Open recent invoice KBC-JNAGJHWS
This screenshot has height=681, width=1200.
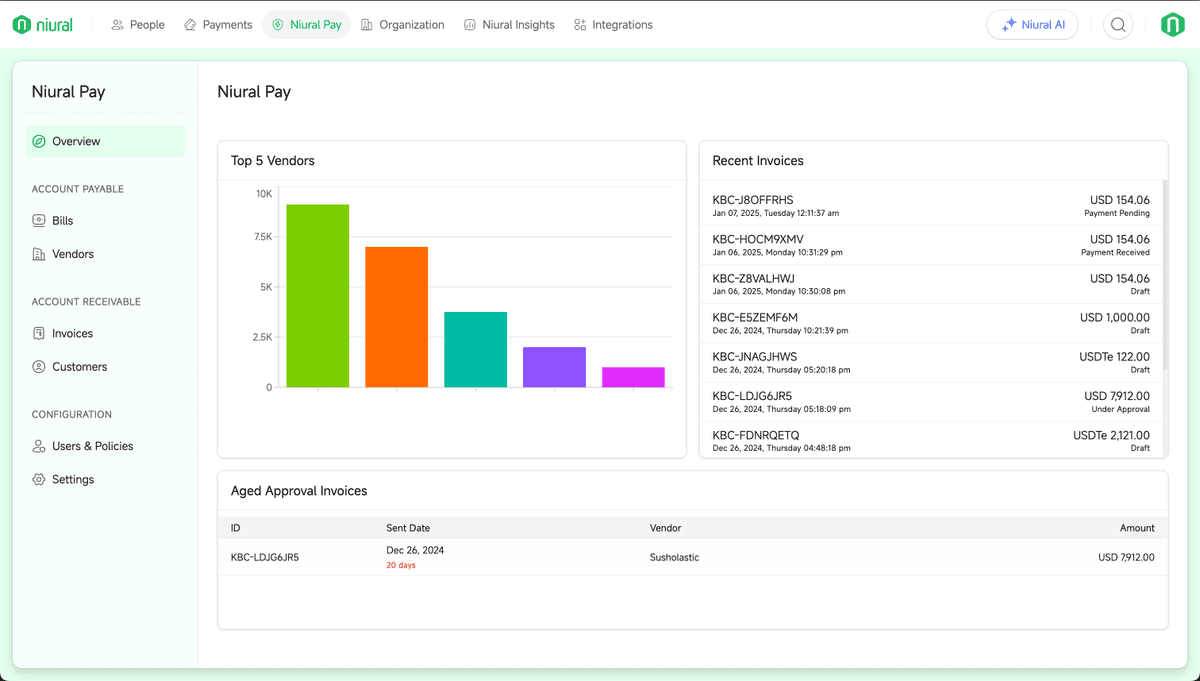[x=931, y=362]
